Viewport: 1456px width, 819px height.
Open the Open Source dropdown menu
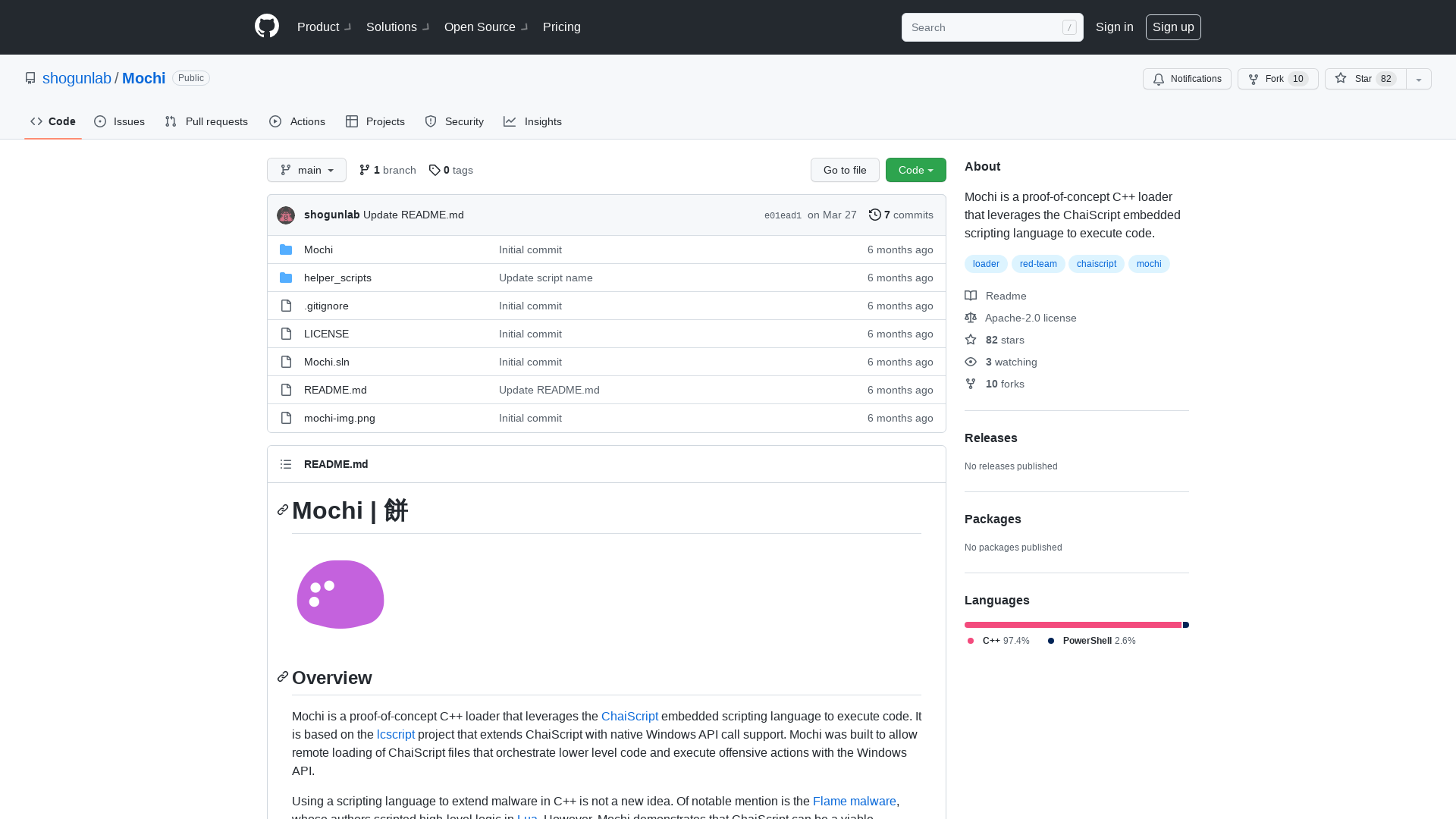click(x=486, y=27)
